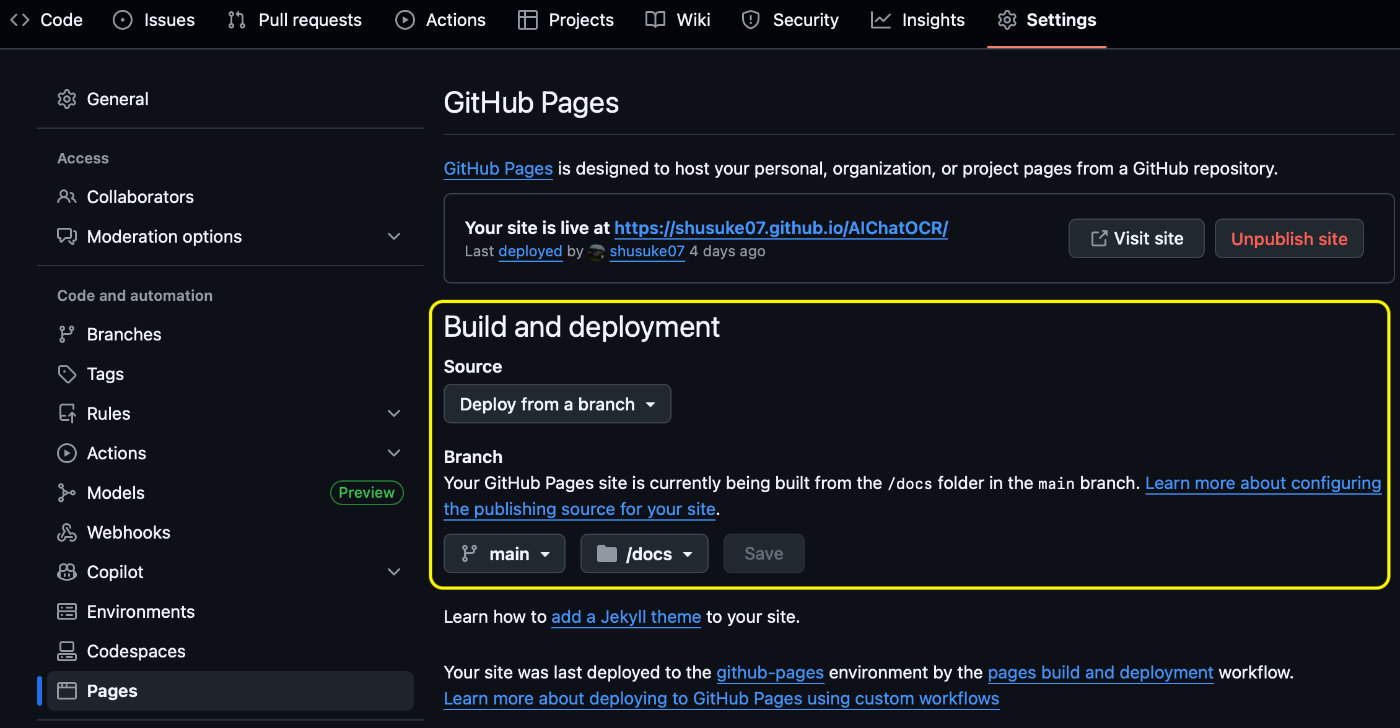
Task: Click the pull request icon in top bar
Action: [237, 20]
